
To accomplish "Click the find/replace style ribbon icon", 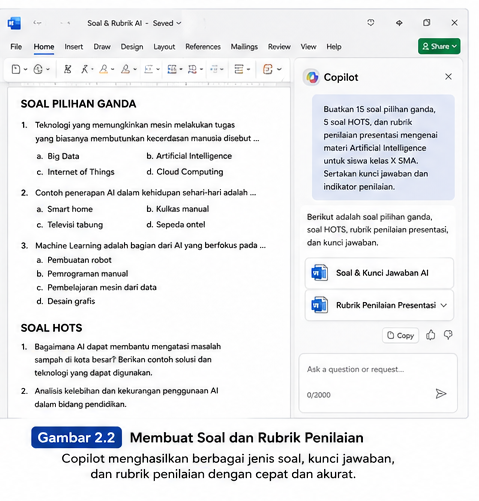I will (x=192, y=69).
